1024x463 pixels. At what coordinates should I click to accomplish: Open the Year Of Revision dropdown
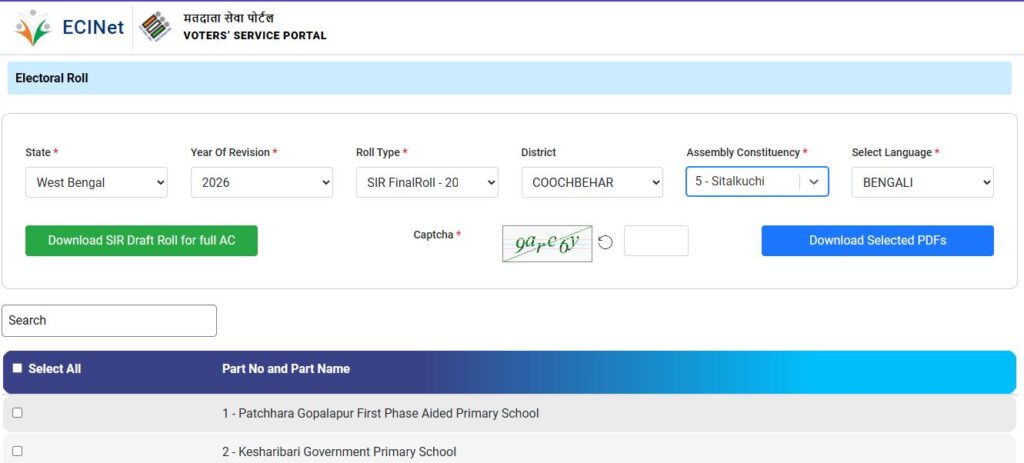[261, 182]
